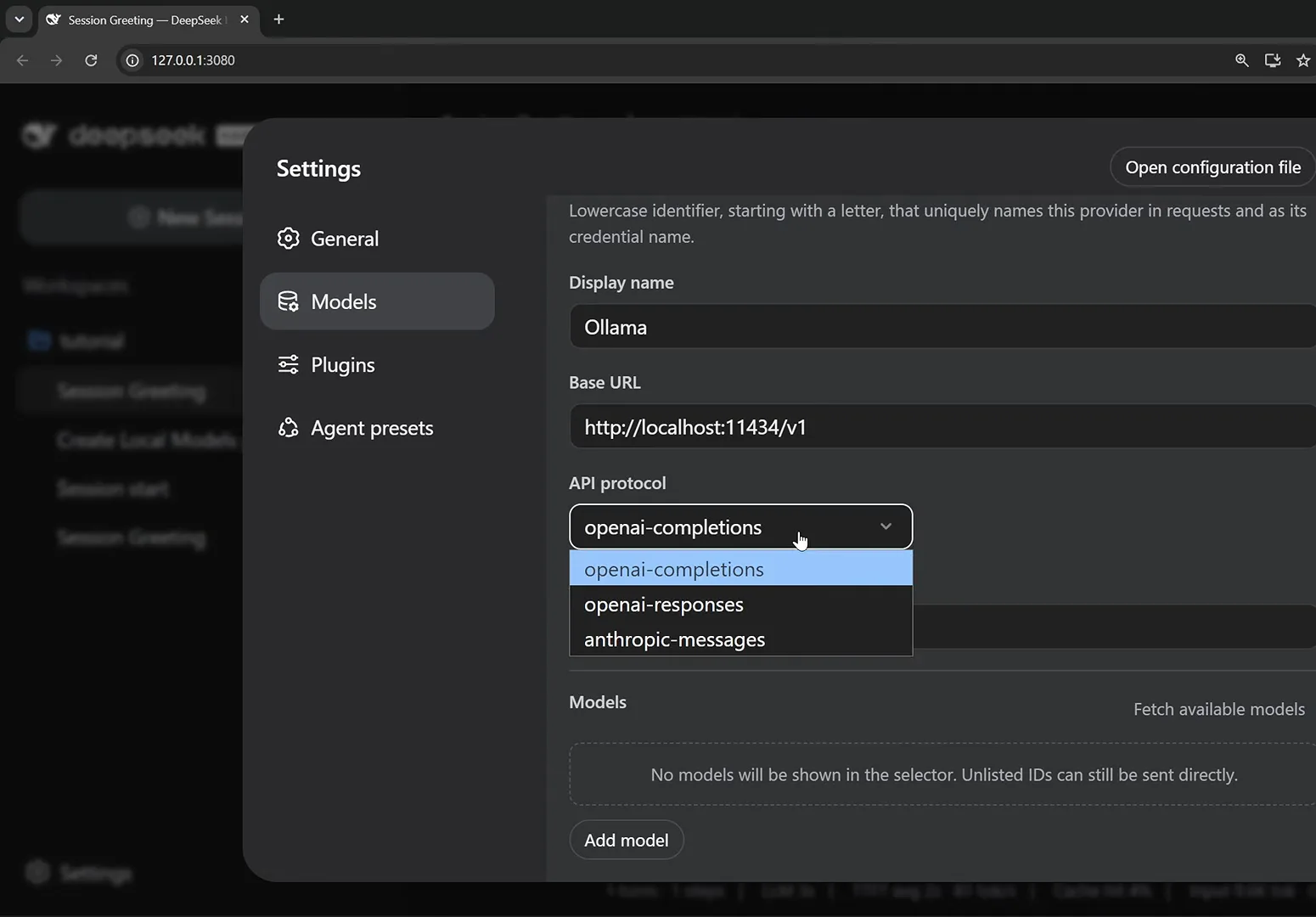
Task: Click the 'Lowercase identifier' description text
Action: pyautogui.click(x=937, y=223)
